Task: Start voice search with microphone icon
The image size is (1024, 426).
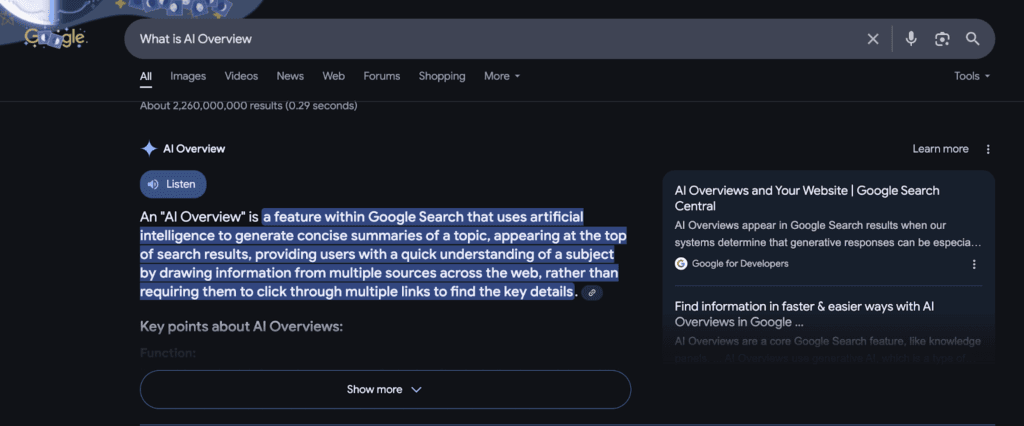Action: (911, 39)
